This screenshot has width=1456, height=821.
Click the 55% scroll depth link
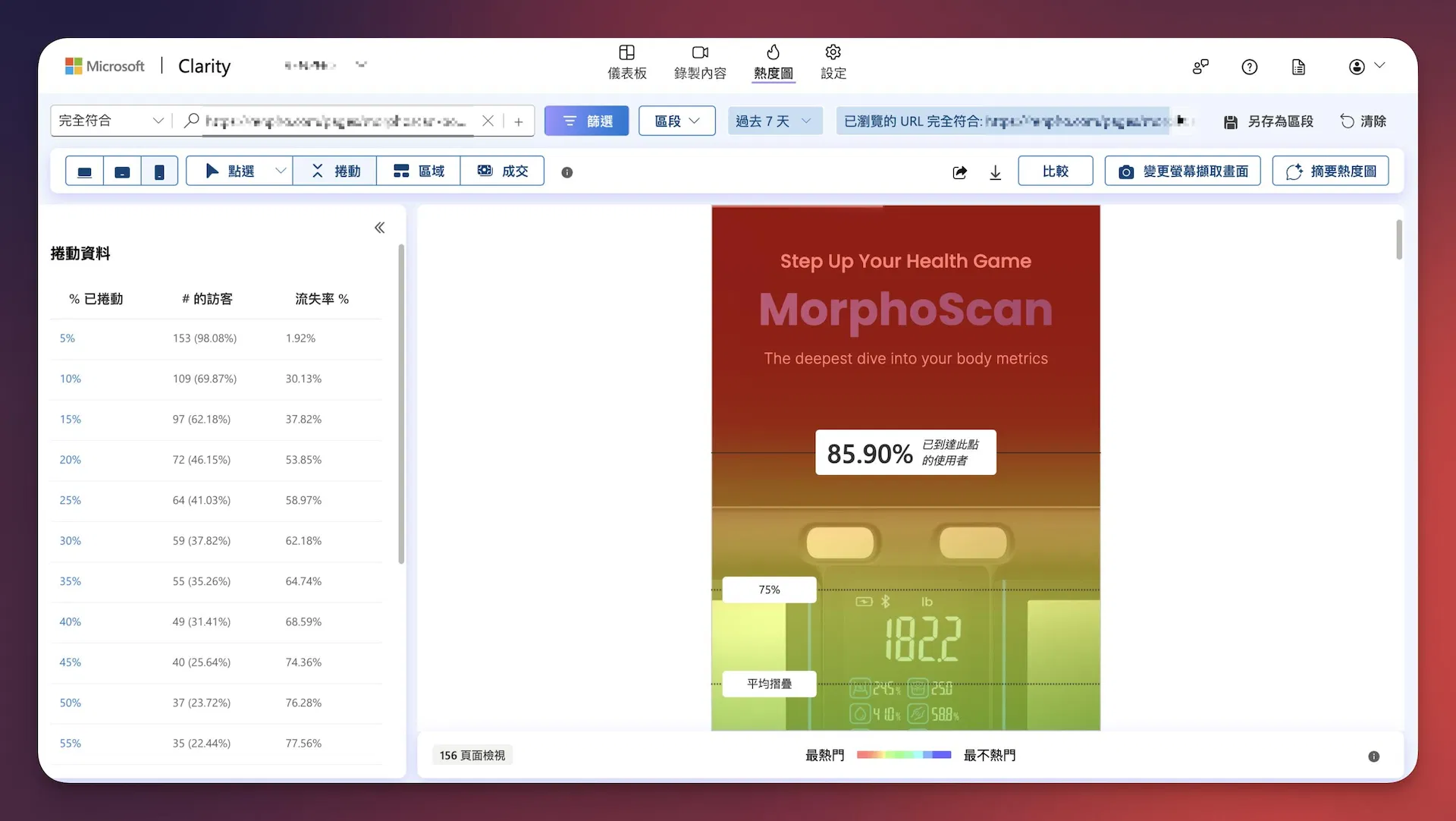click(x=71, y=744)
